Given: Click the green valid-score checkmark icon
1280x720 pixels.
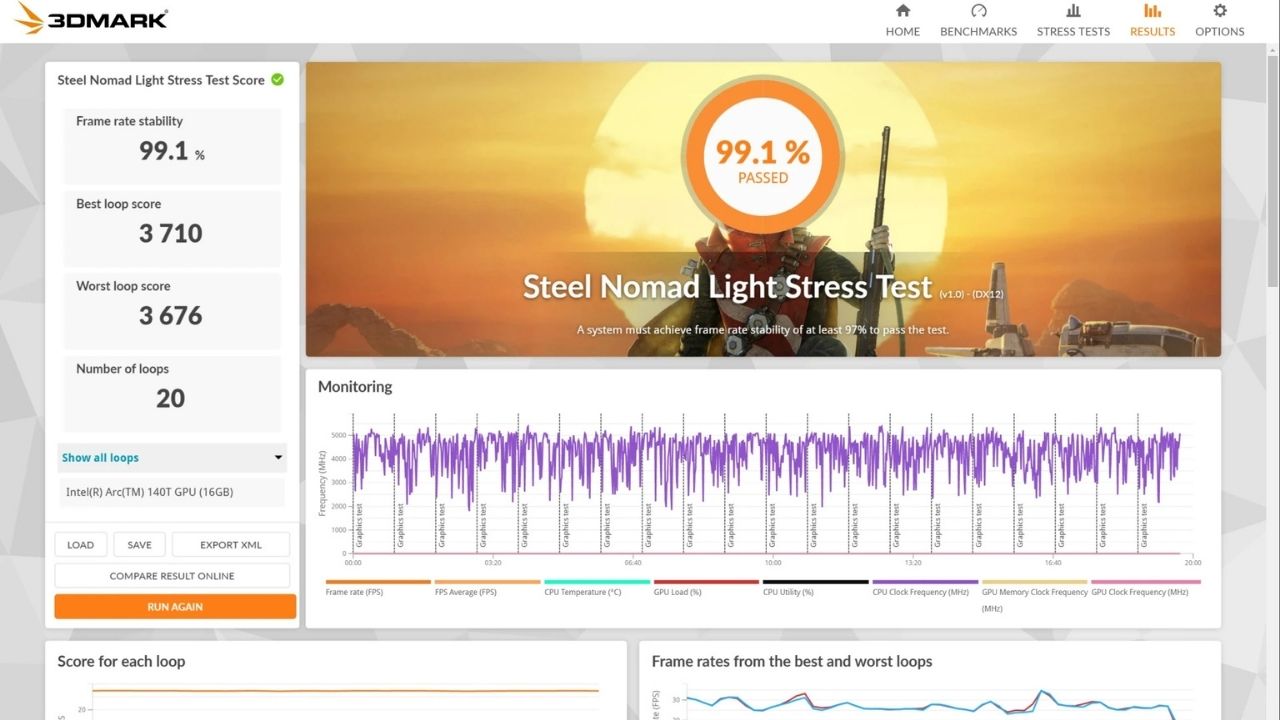Looking at the screenshot, I should [277, 79].
